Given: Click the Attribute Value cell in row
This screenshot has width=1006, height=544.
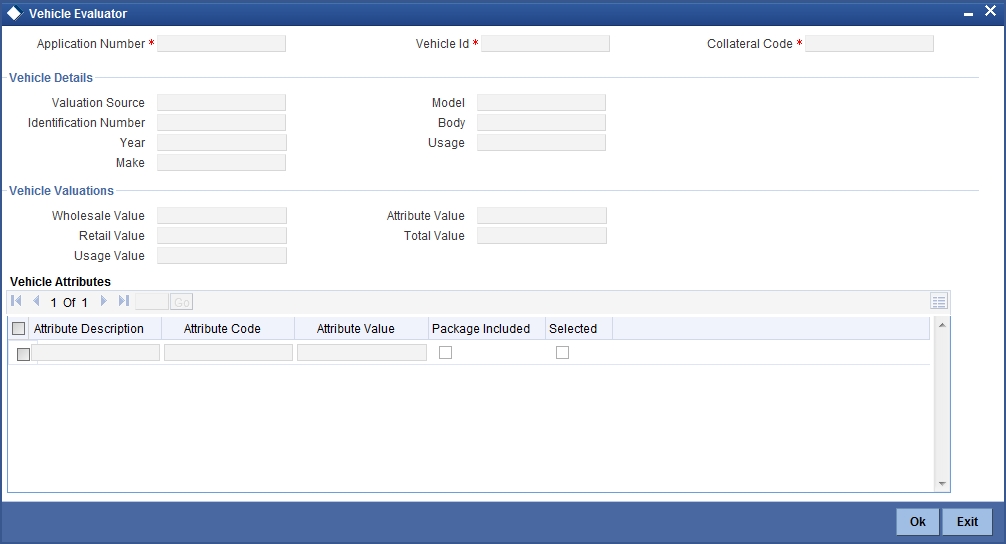Looking at the screenshot, I should click(362, 352).
